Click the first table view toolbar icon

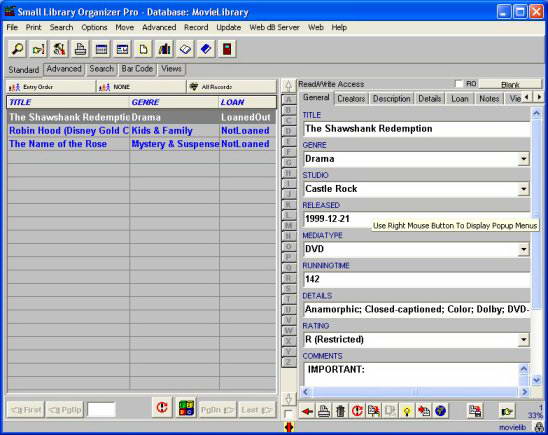pos(101,49)
